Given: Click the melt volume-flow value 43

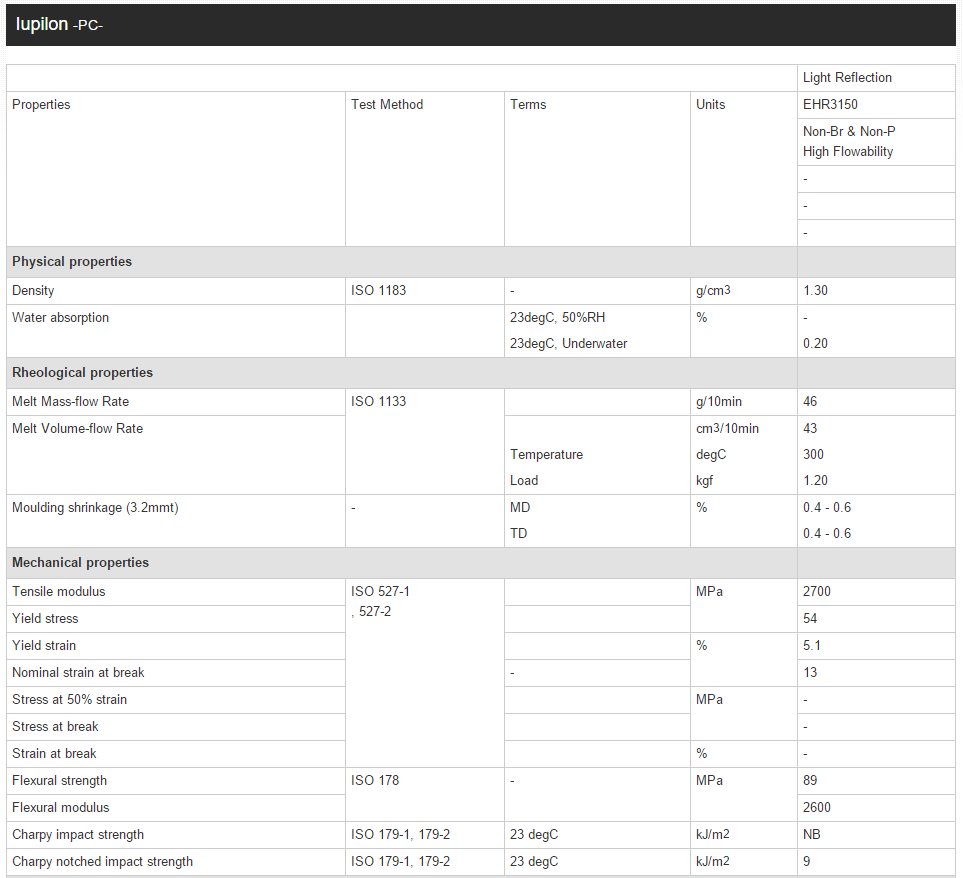Looking at the screenshot, I should click(x=810, y=429).
